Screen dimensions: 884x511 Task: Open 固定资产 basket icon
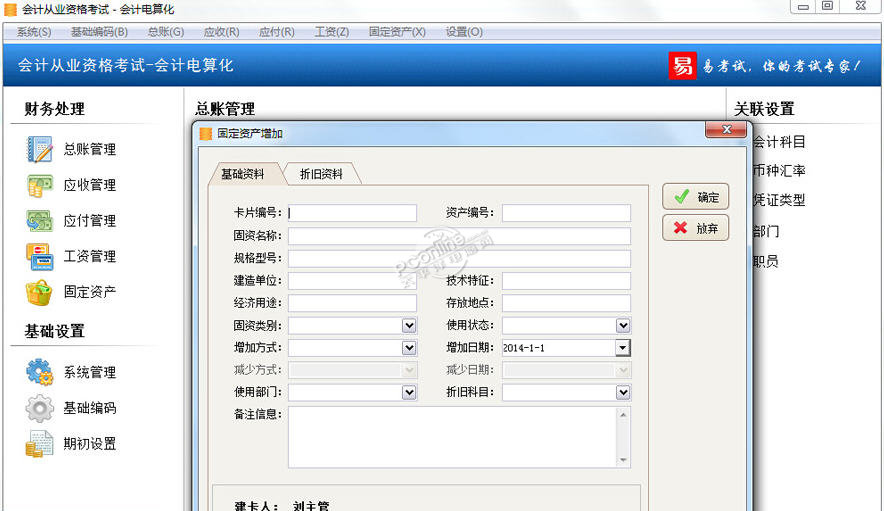tap(39, 292)
